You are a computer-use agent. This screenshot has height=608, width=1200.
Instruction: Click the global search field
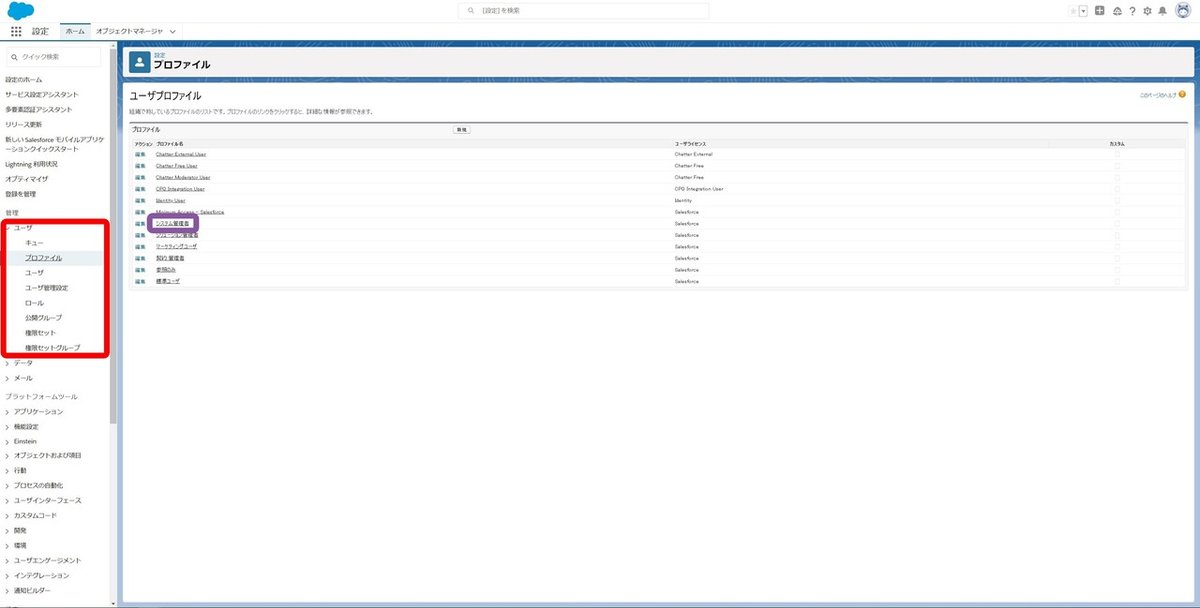[583, 10]
